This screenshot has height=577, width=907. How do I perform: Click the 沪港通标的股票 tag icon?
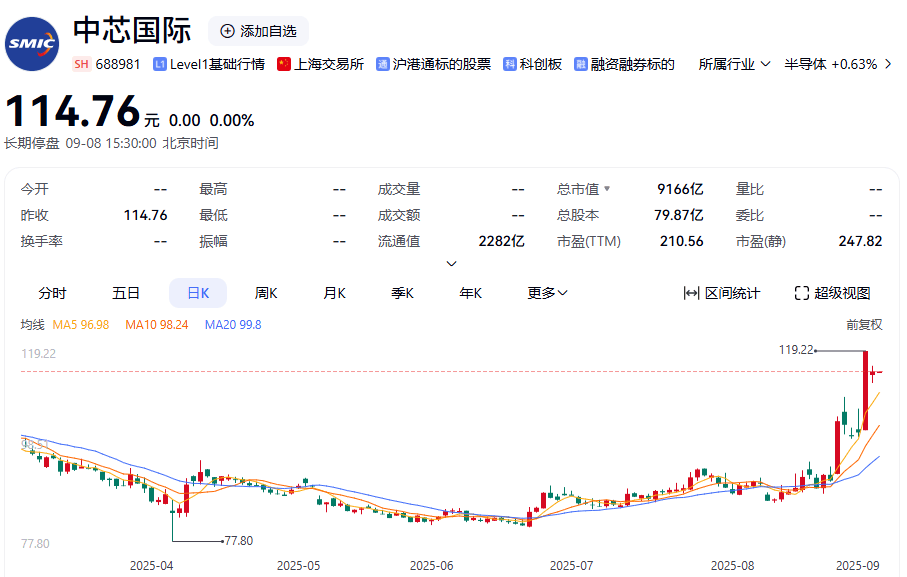coord(383,64)
